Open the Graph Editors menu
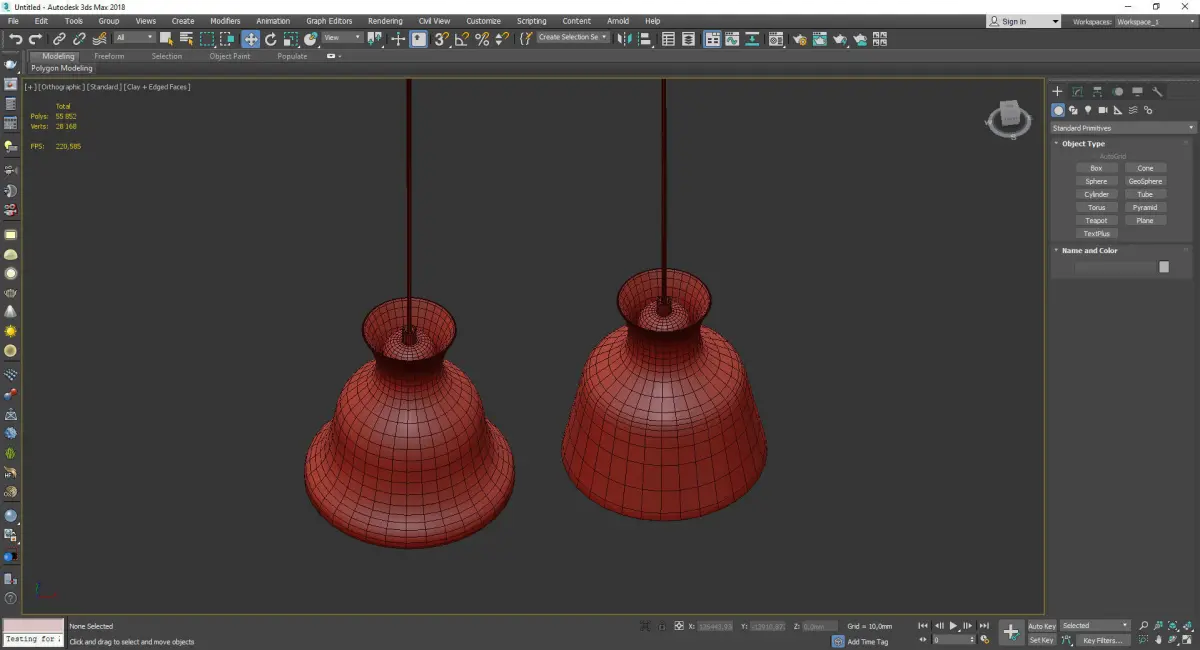The width and height of the screenshot is (1200, 650). pos(329,21)
